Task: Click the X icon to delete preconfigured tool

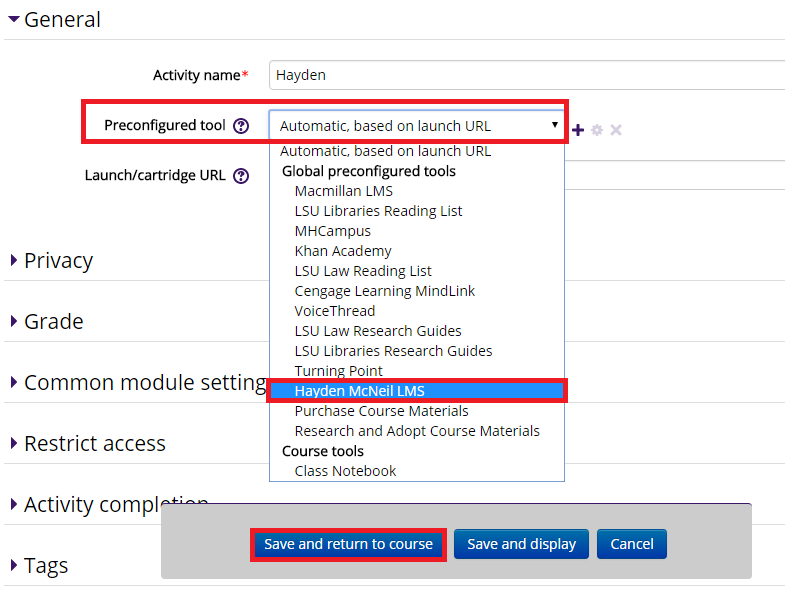Action: pos(616,130)
